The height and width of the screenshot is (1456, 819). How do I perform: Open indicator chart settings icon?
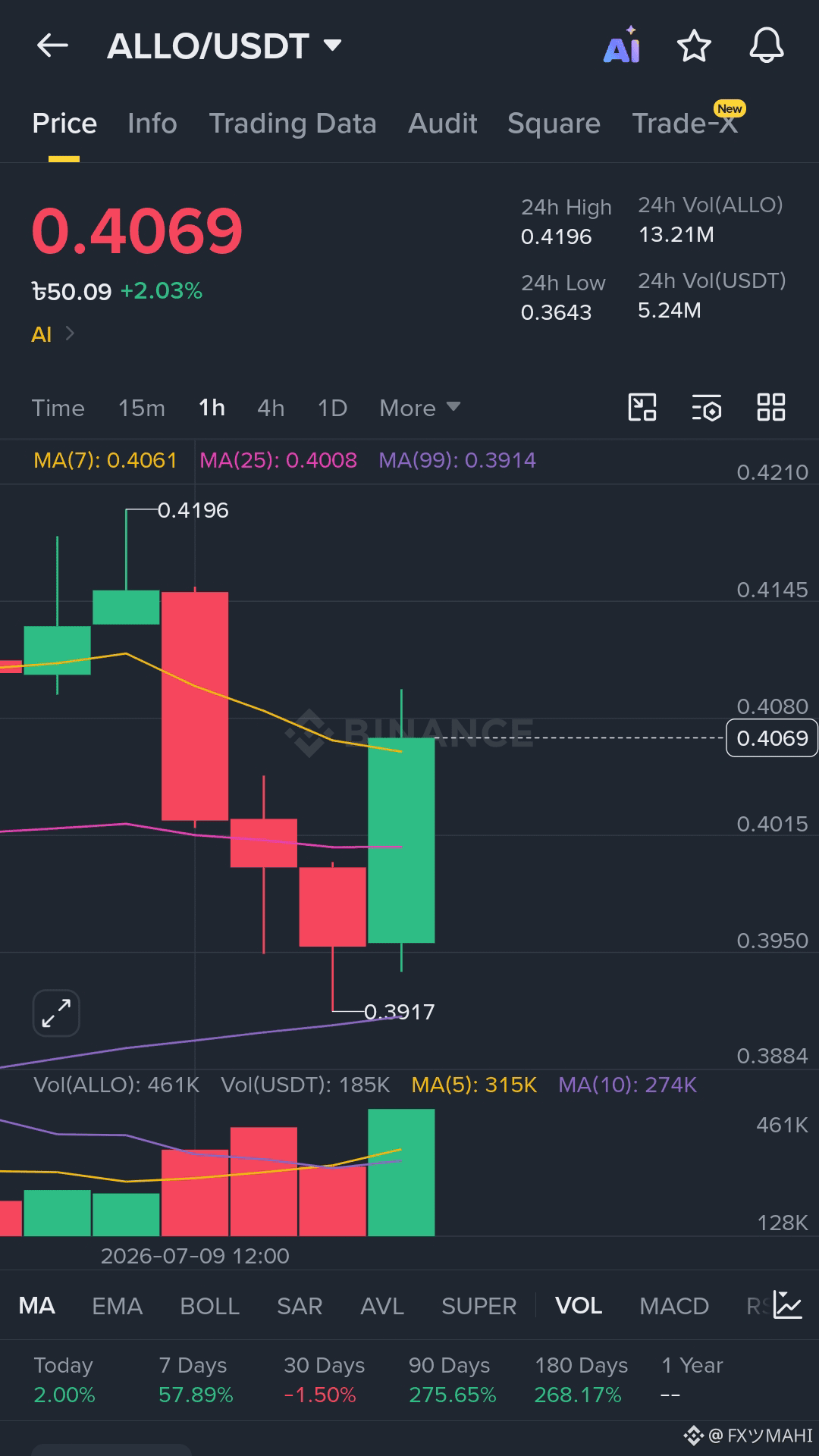(x=788, y=1304)
